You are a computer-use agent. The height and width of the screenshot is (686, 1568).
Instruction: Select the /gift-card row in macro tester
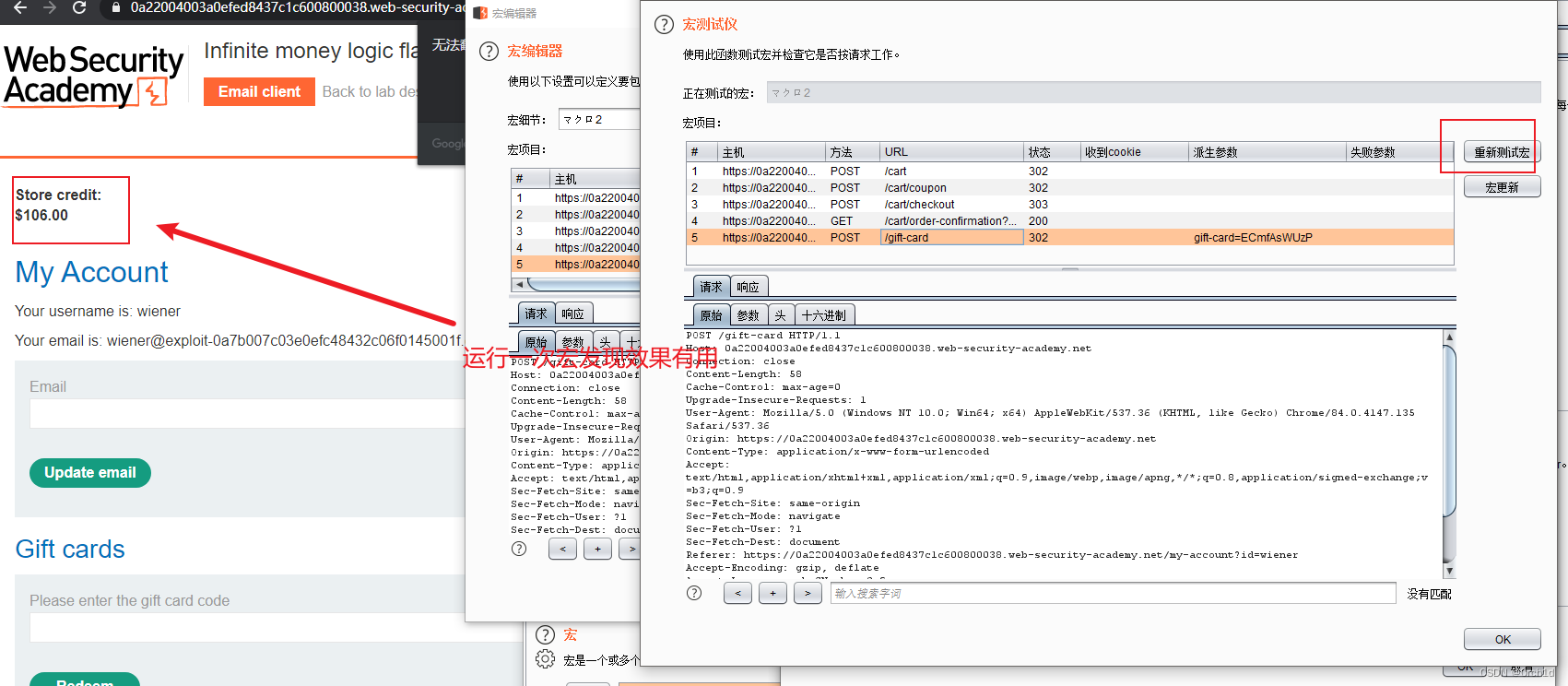pyautogui.click(x=1070, y=237)
